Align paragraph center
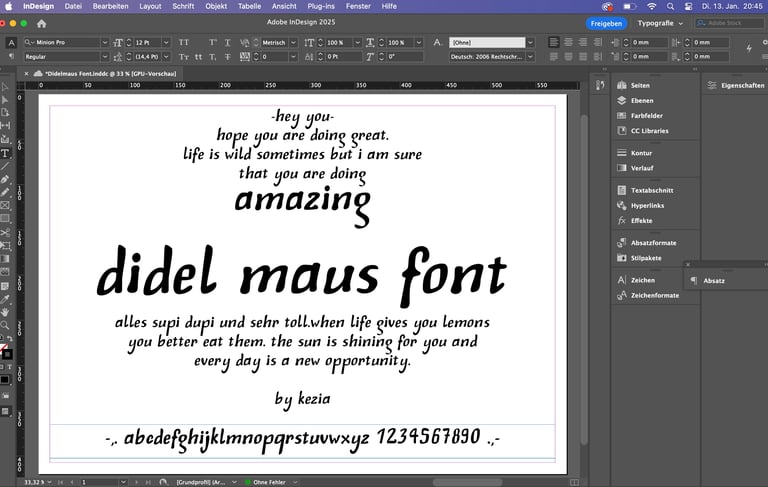Screen dimensions: 768x487 coord(568,43)
